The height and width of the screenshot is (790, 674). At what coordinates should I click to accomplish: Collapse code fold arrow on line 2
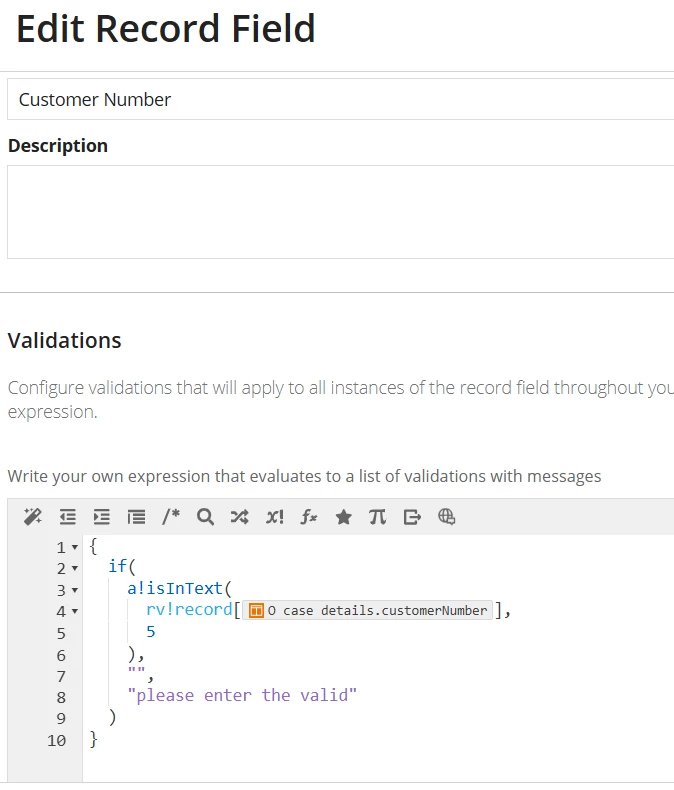(75, 568)
